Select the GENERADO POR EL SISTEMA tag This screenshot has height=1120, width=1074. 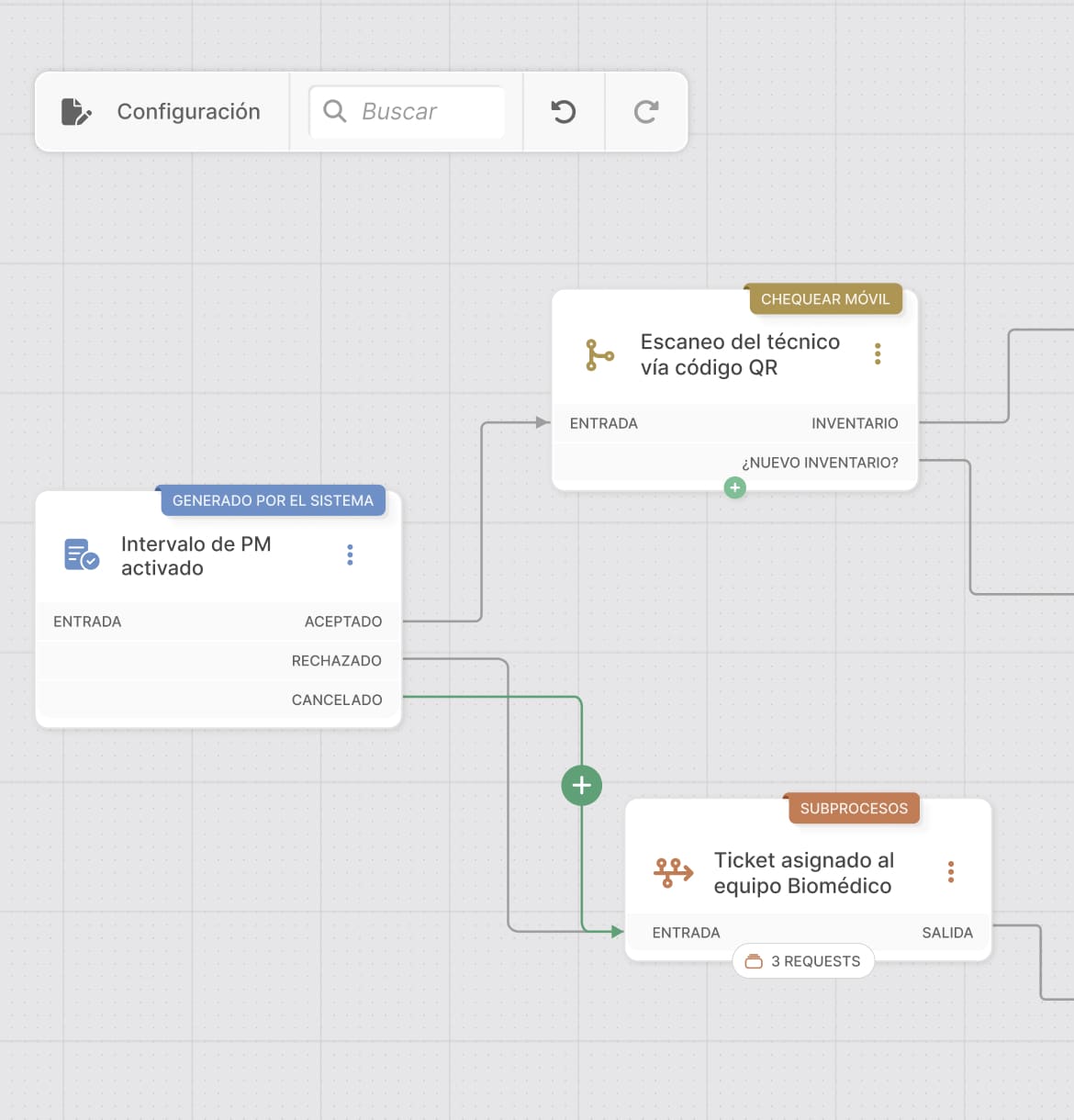[273, 500]
